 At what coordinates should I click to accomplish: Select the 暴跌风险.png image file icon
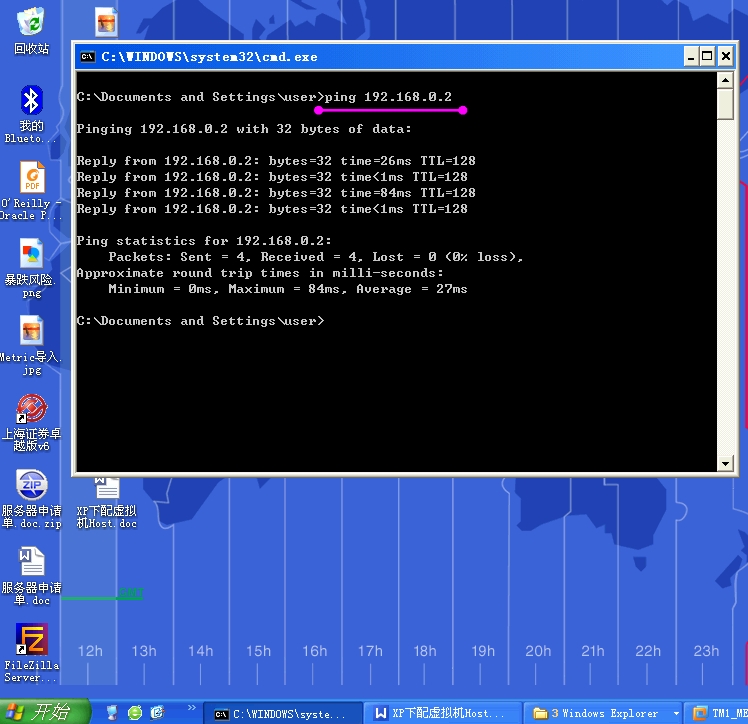(31, 268)
